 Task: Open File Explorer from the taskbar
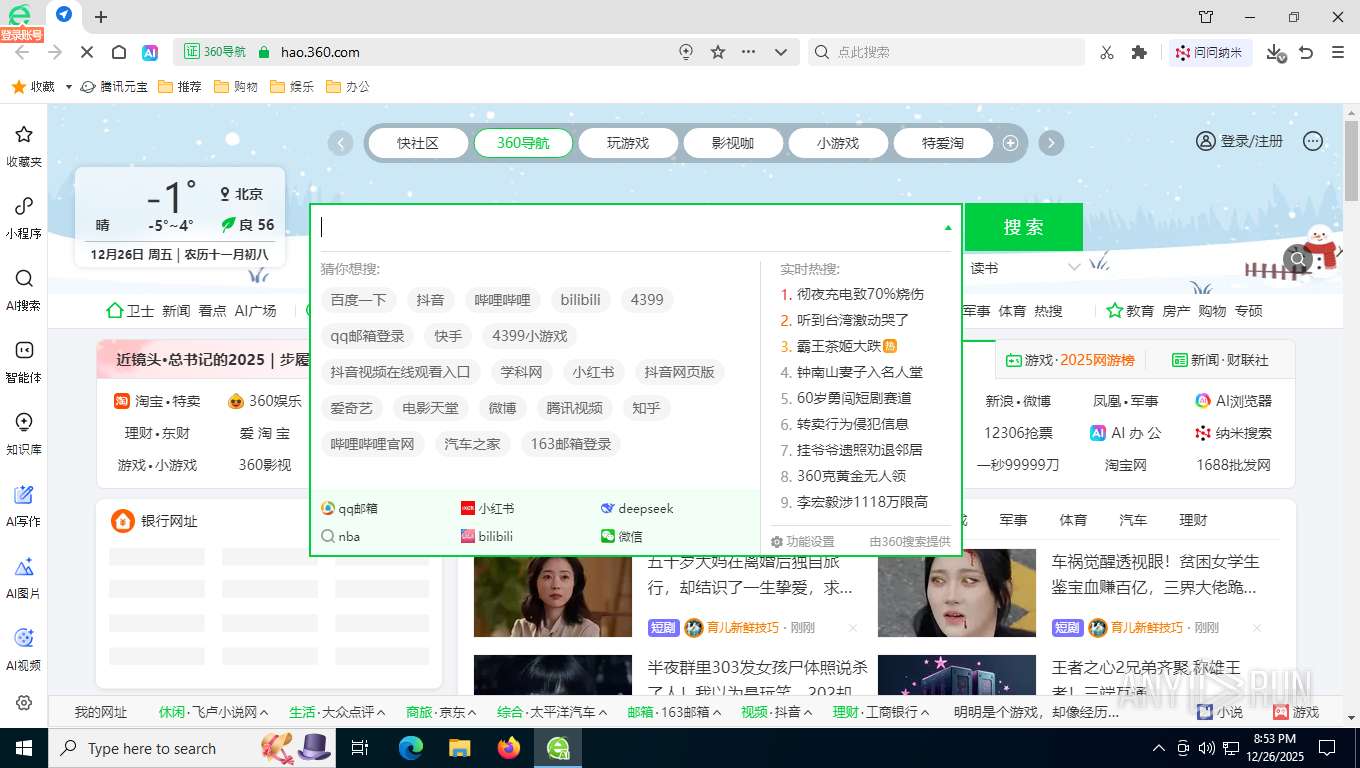click(459, 747)
